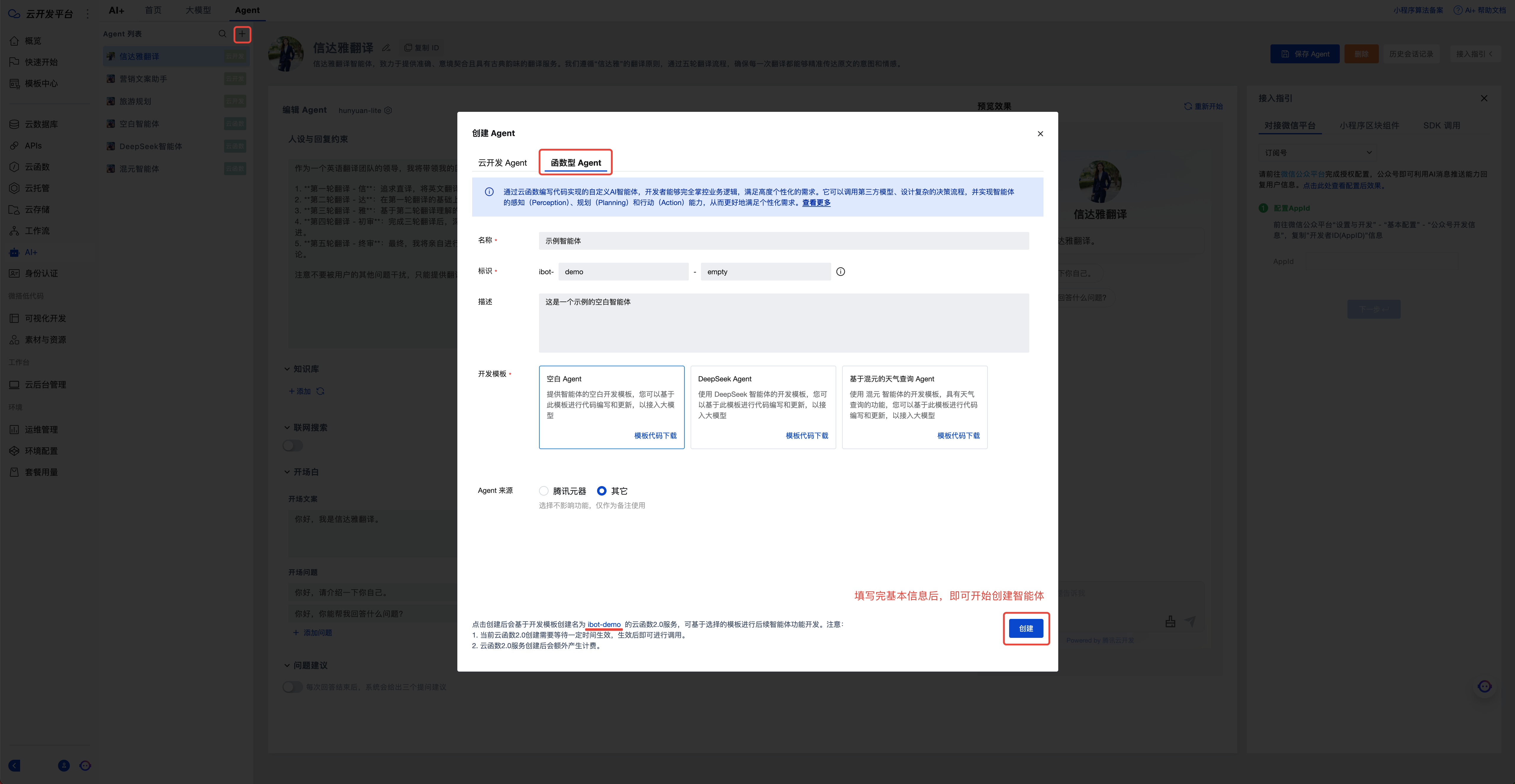
Task: Open 运维管理 operations section
Action: point(34,430)
